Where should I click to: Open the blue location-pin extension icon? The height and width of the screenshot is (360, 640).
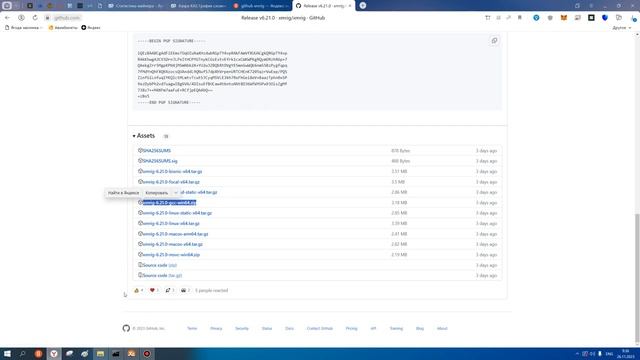pyautogui.click(x=536, y=18)
